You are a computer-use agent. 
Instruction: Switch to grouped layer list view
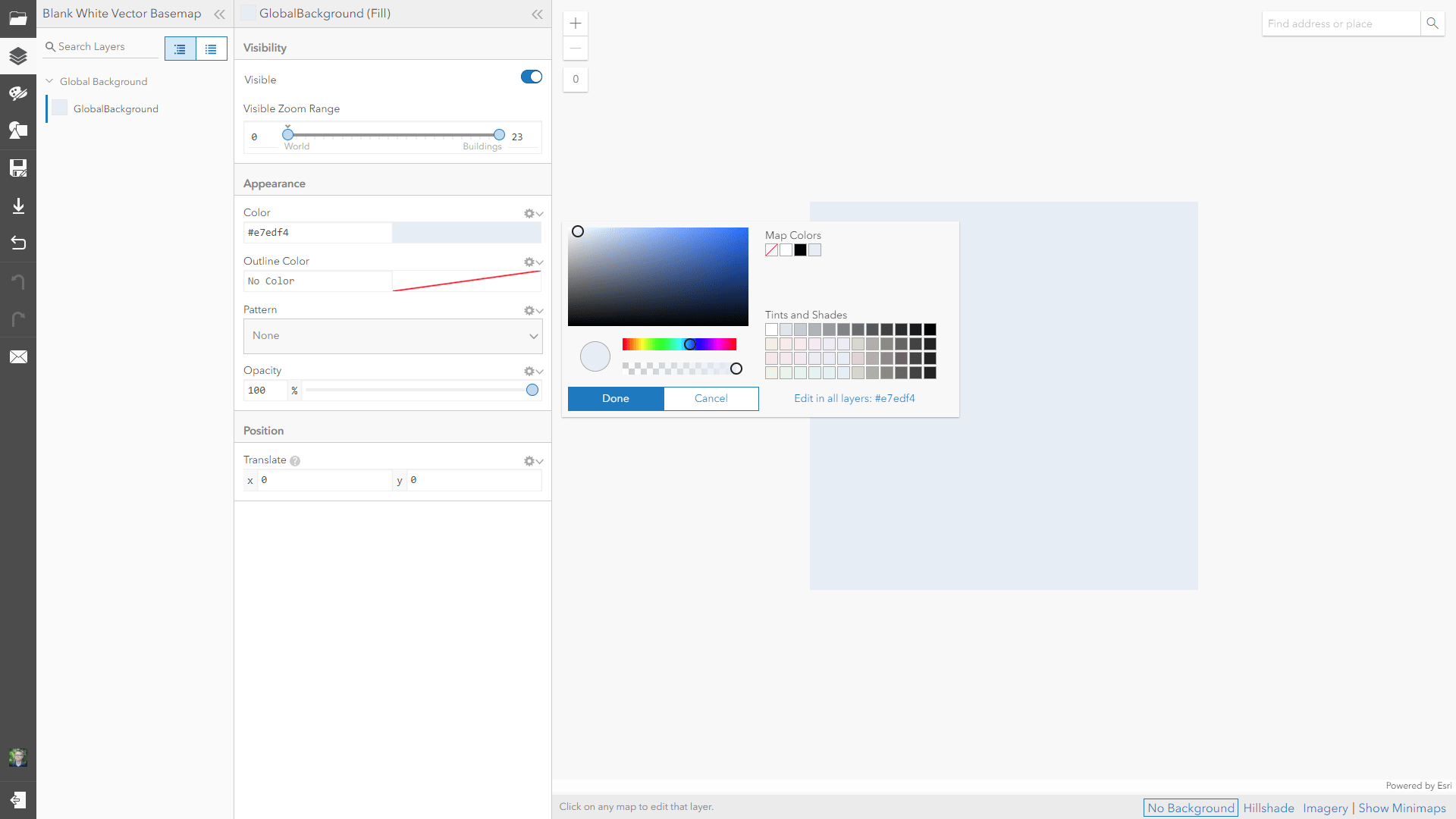pos(180,49)
